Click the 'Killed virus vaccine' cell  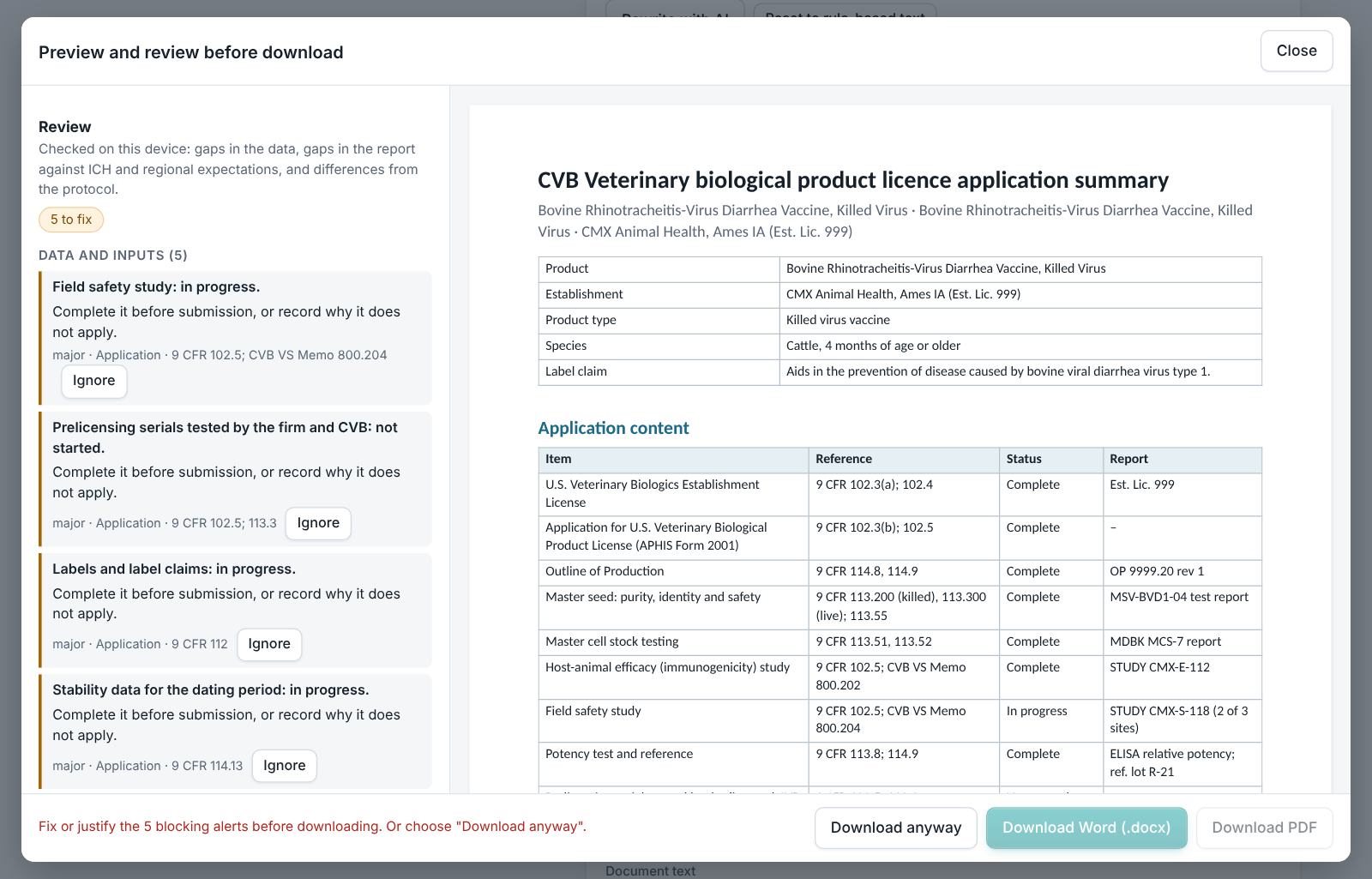pos(1020,320)
